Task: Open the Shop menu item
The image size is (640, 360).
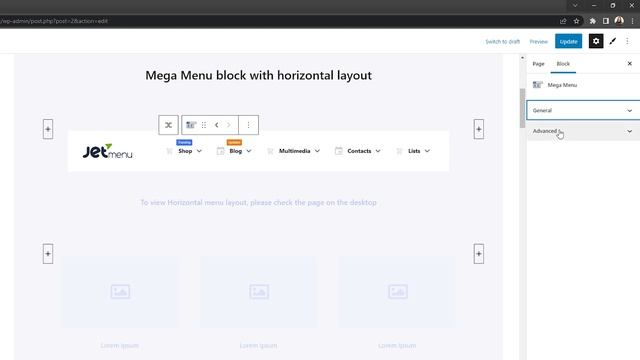Action: pyautogui.click(x=185, y=151)
